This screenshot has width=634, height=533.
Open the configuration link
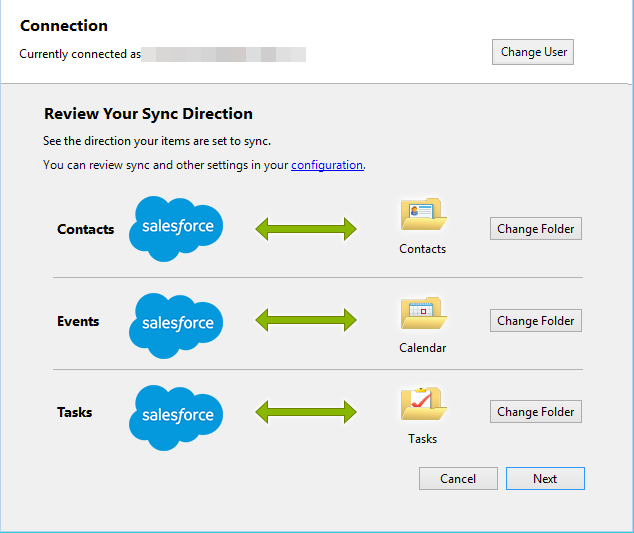point(327,165)
